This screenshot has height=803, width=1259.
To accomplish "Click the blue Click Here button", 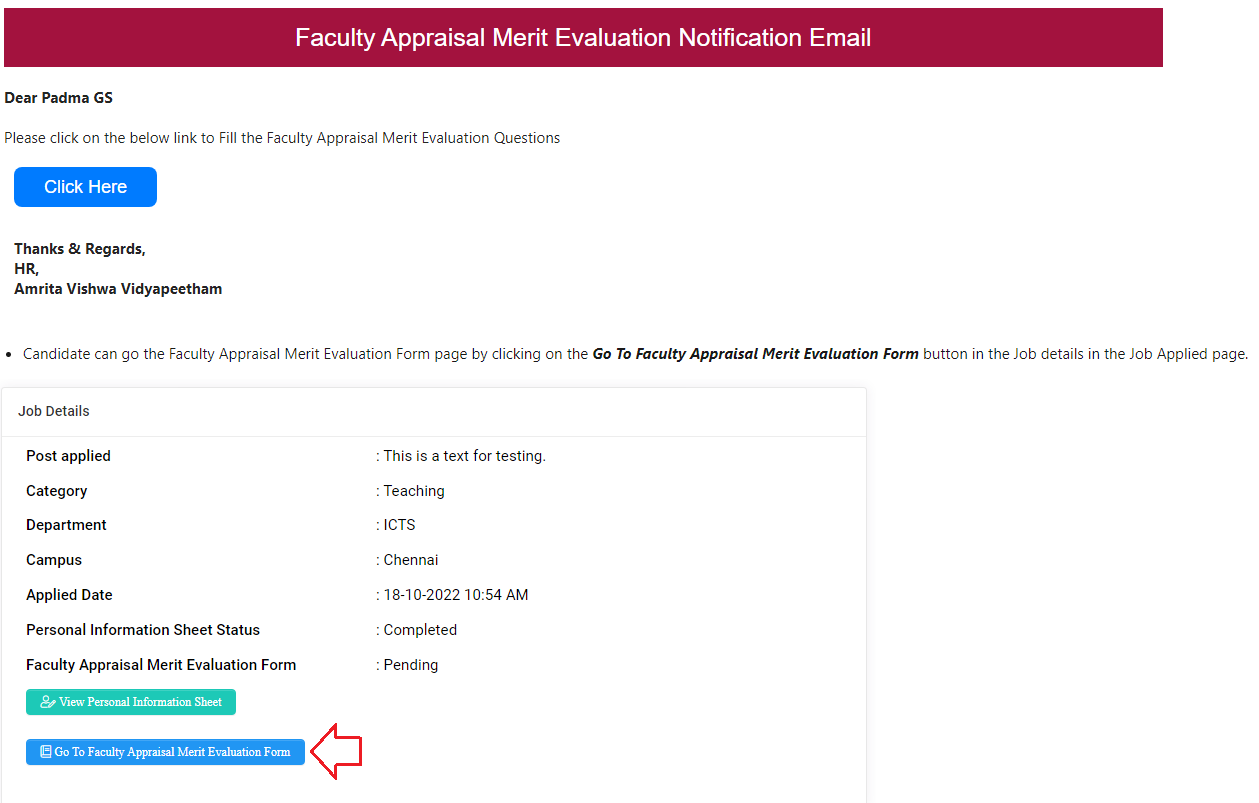I will click(85, 187).
